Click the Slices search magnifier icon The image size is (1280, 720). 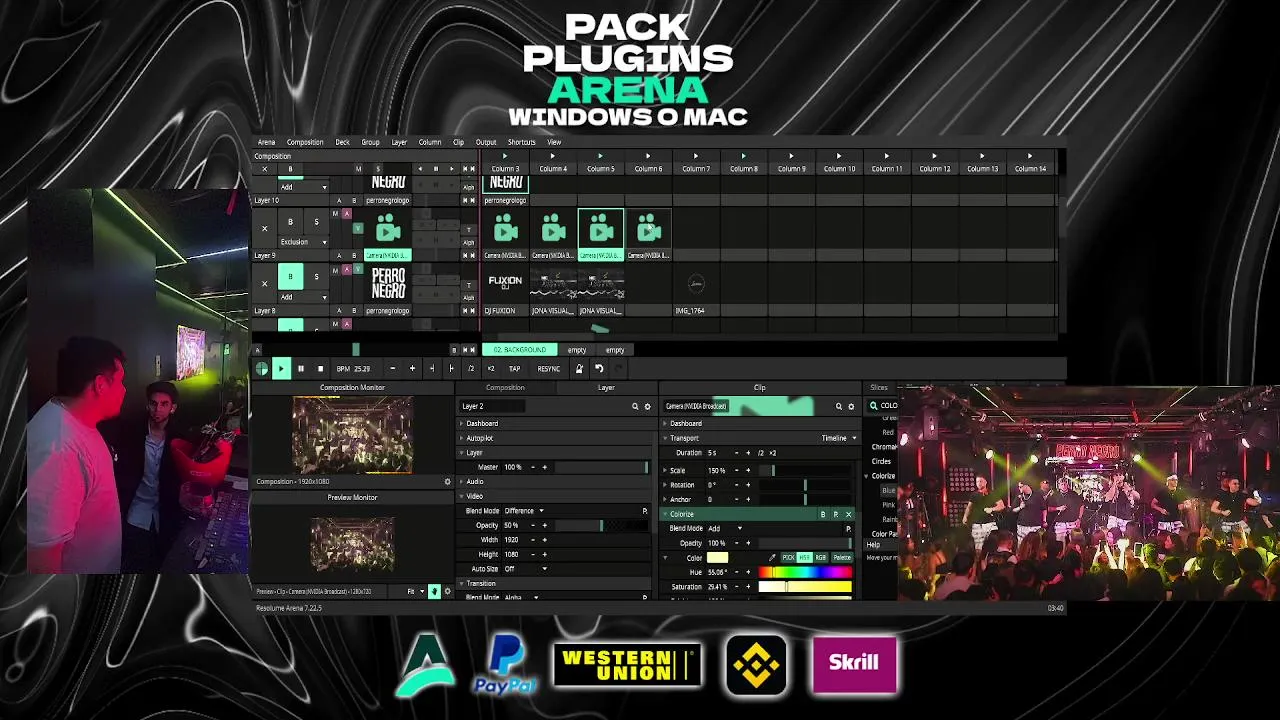[873, 406]
